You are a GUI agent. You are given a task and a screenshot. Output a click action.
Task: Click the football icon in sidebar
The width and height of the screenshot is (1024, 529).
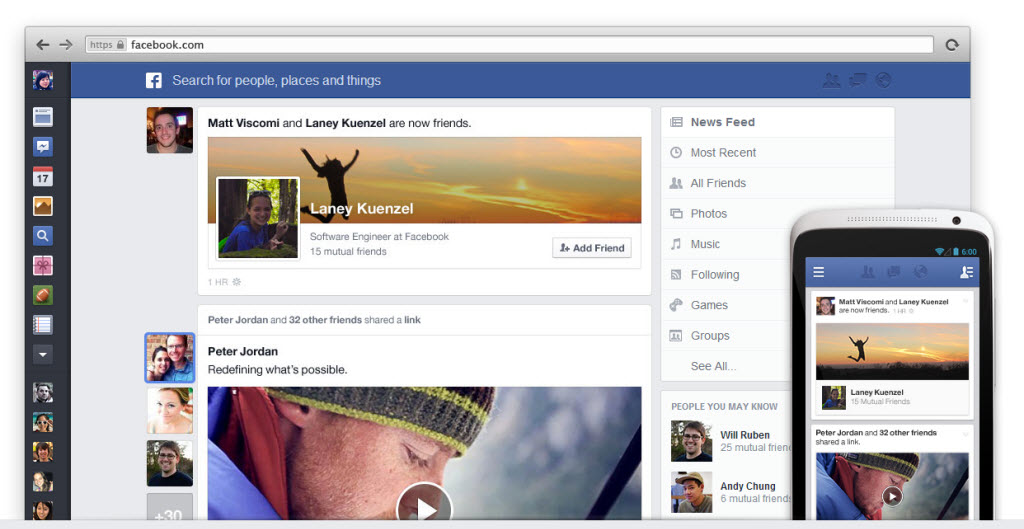click(43, 295)
